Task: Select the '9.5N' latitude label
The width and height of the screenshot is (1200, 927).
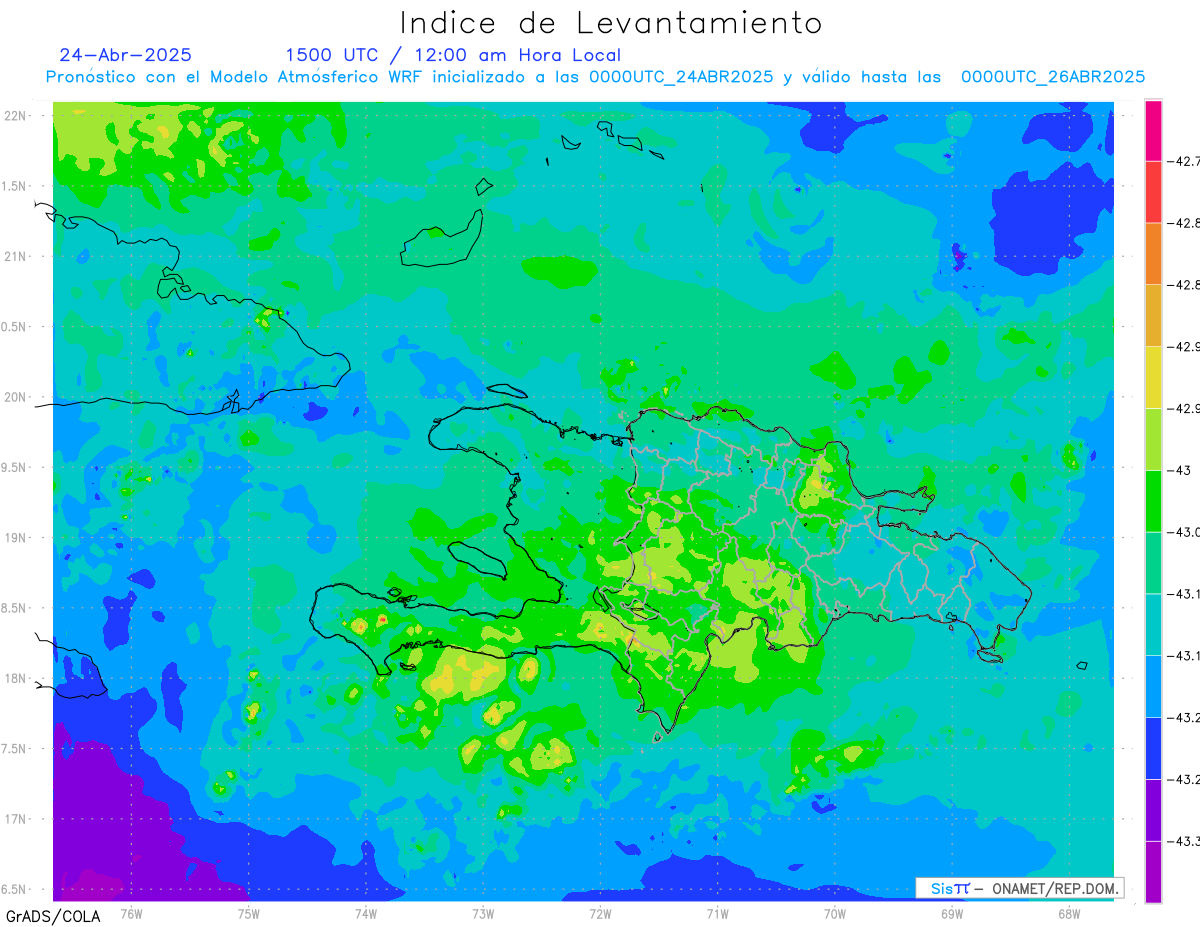Action: click(x=13, y=467)
